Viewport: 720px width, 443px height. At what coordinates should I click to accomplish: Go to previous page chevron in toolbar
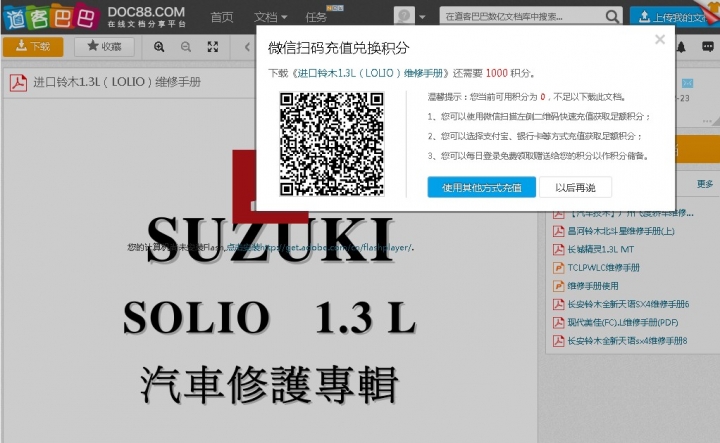pos(248,46)
